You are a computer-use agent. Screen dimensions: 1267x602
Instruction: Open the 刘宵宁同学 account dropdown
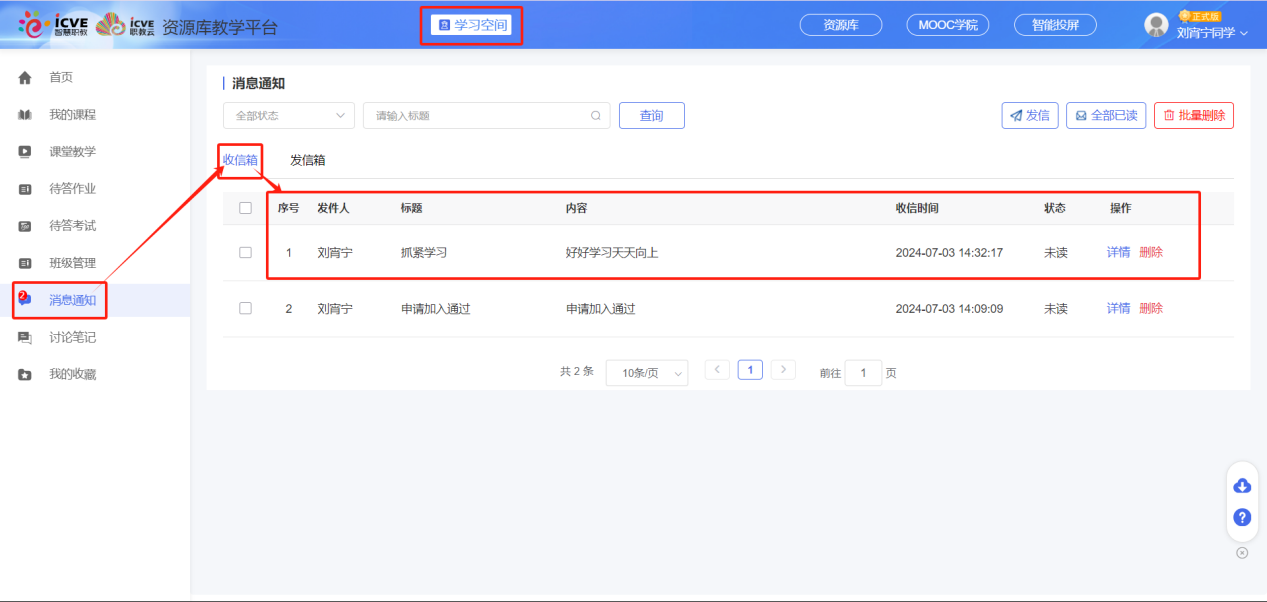(x=1208, y=30)
